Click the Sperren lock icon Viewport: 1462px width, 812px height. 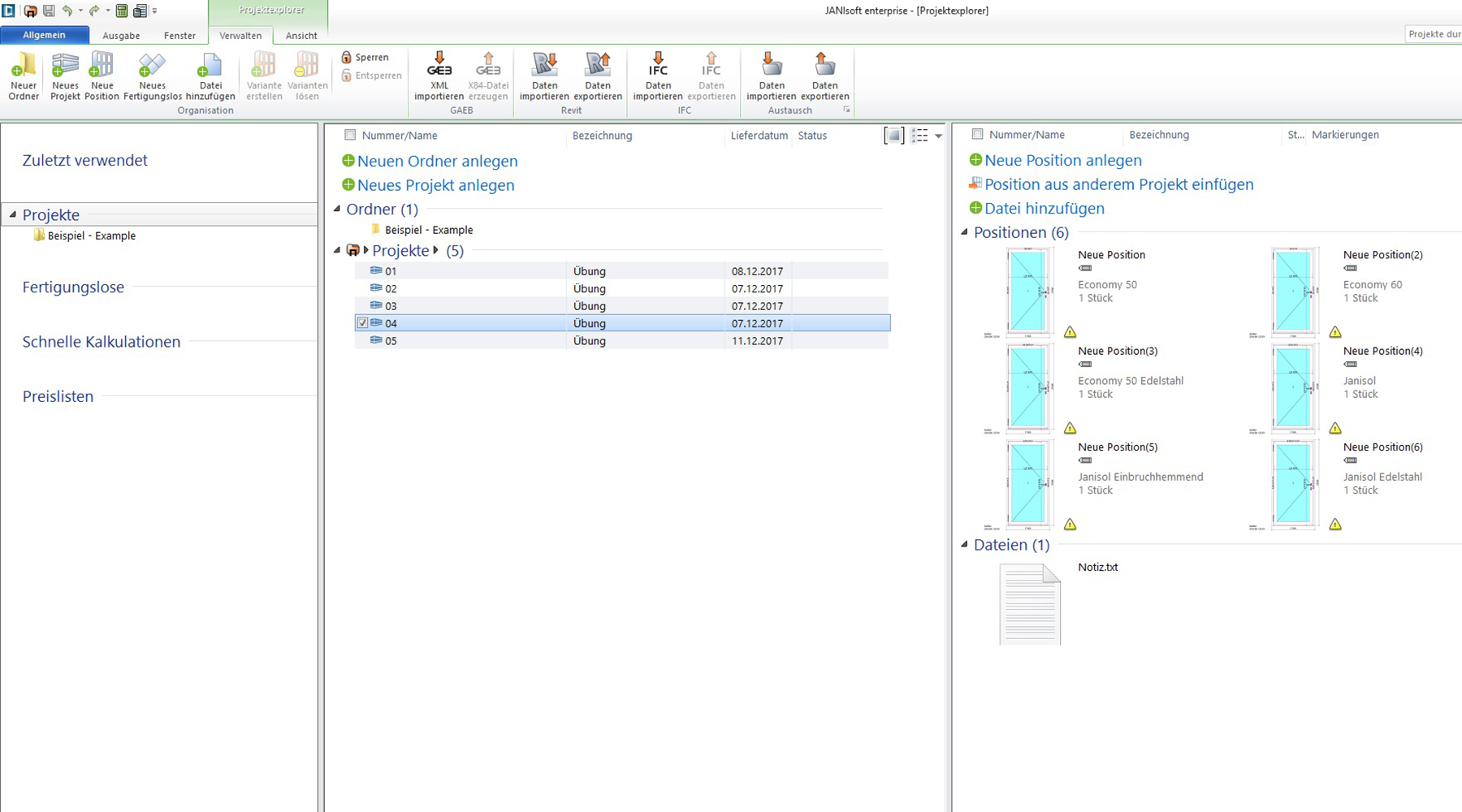pos(347,57)
